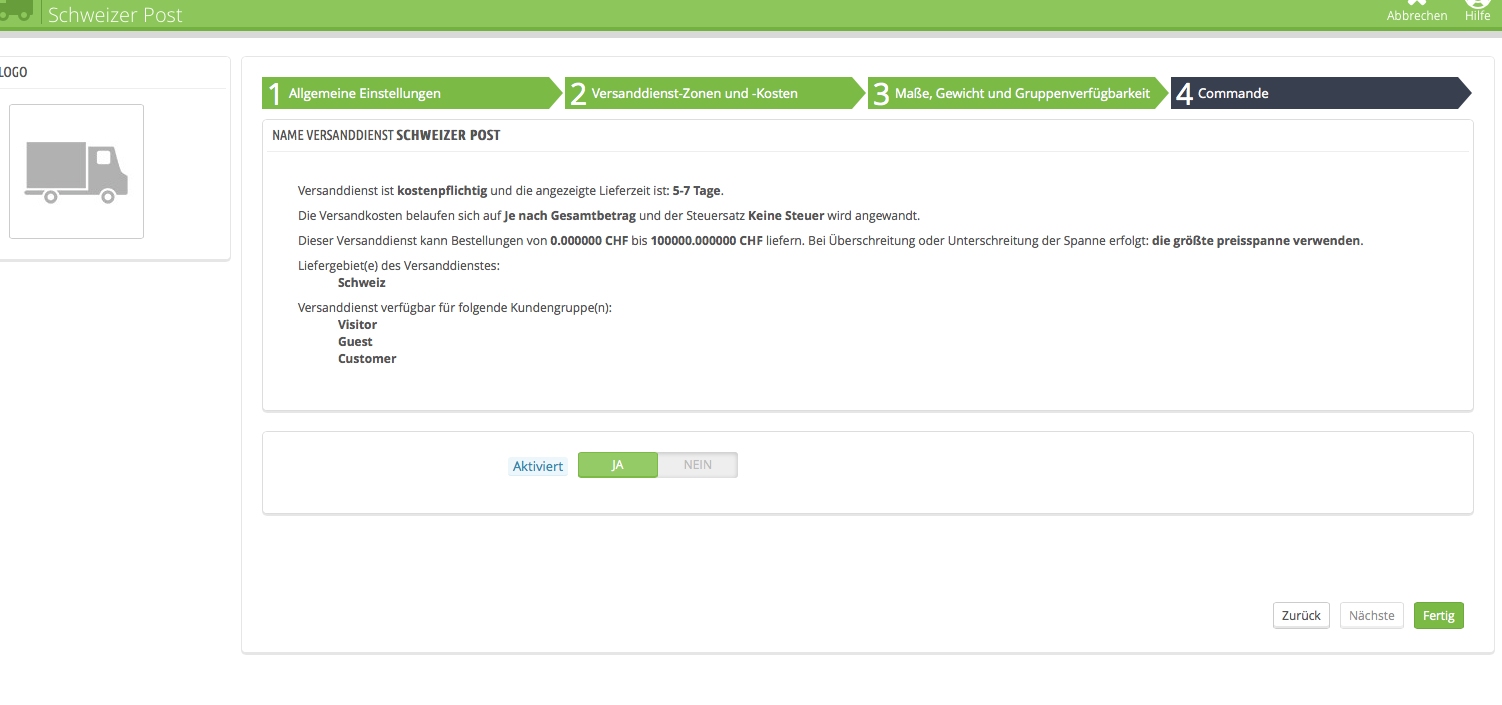The width and height of the screenshot is (1502, 705).
Task: Click the Schweizer Post page title
Action: coord(115,15)
